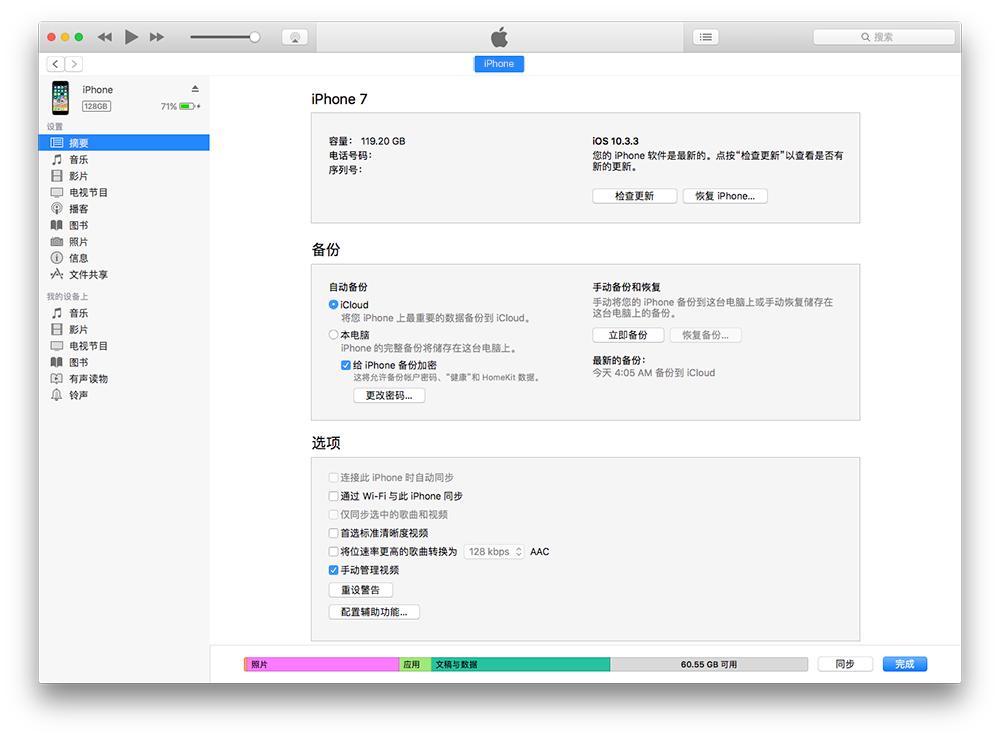Open 电视节目 under the 设置 section
Image resolution: width=1000 pixels, height=738 pixels.
point(124,193)
